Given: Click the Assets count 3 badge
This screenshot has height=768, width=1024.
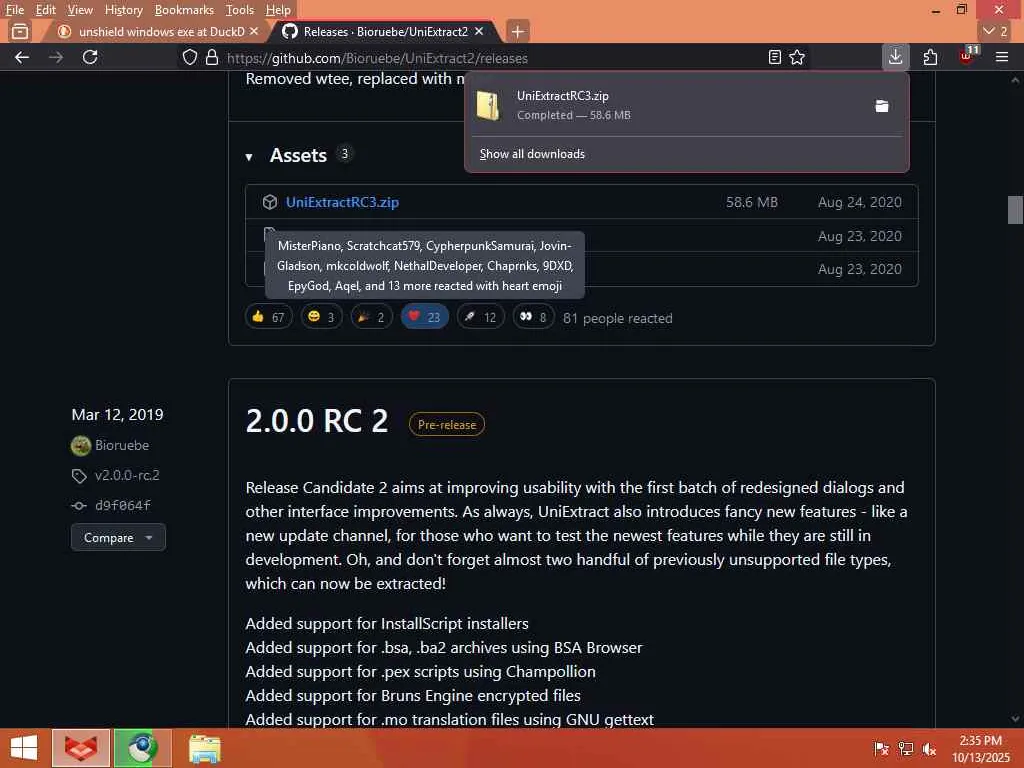Looking at the screenshot, I should click(x=345, y=153).
